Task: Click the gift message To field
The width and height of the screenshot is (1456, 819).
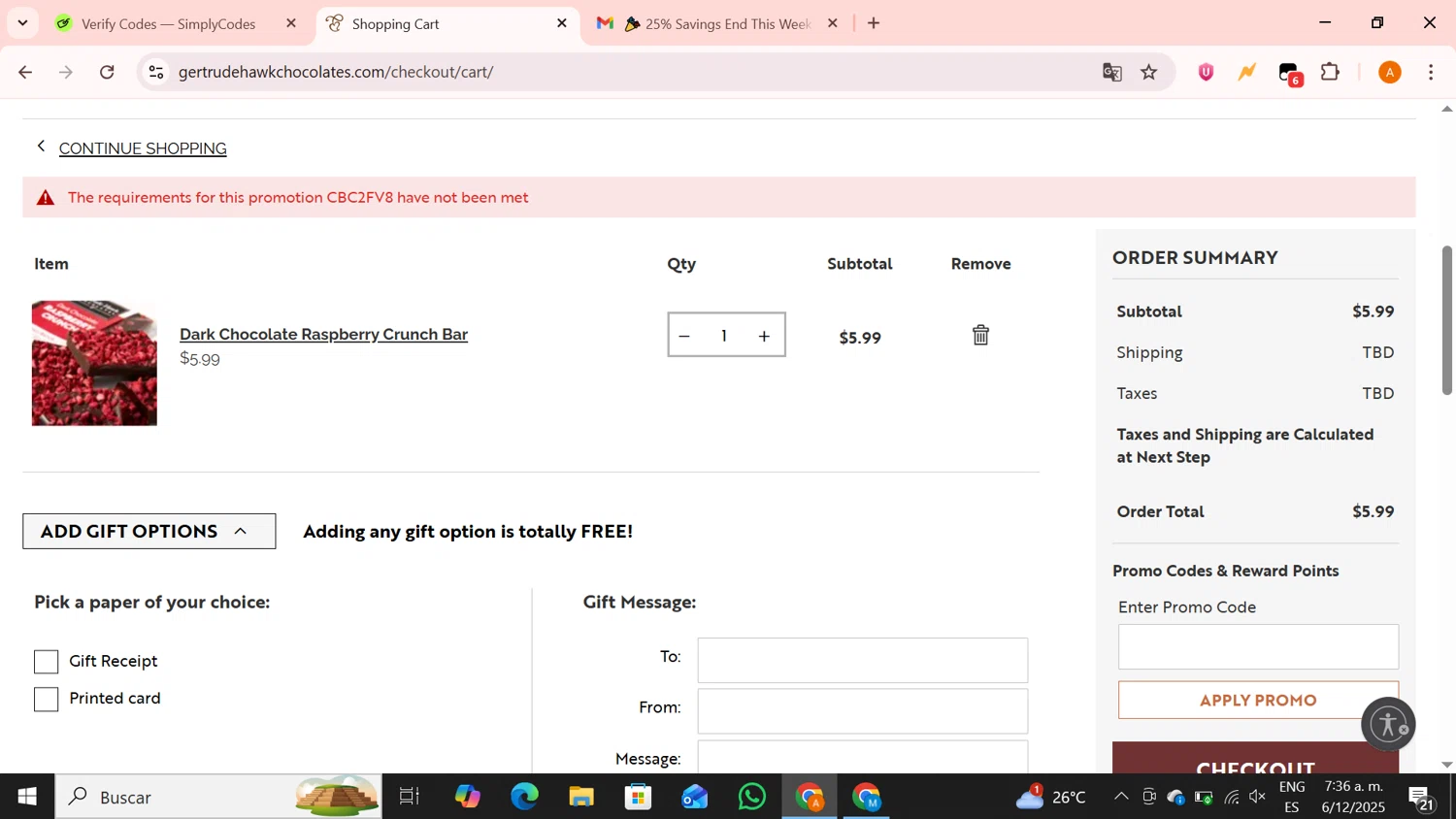Action: (862, 660)
